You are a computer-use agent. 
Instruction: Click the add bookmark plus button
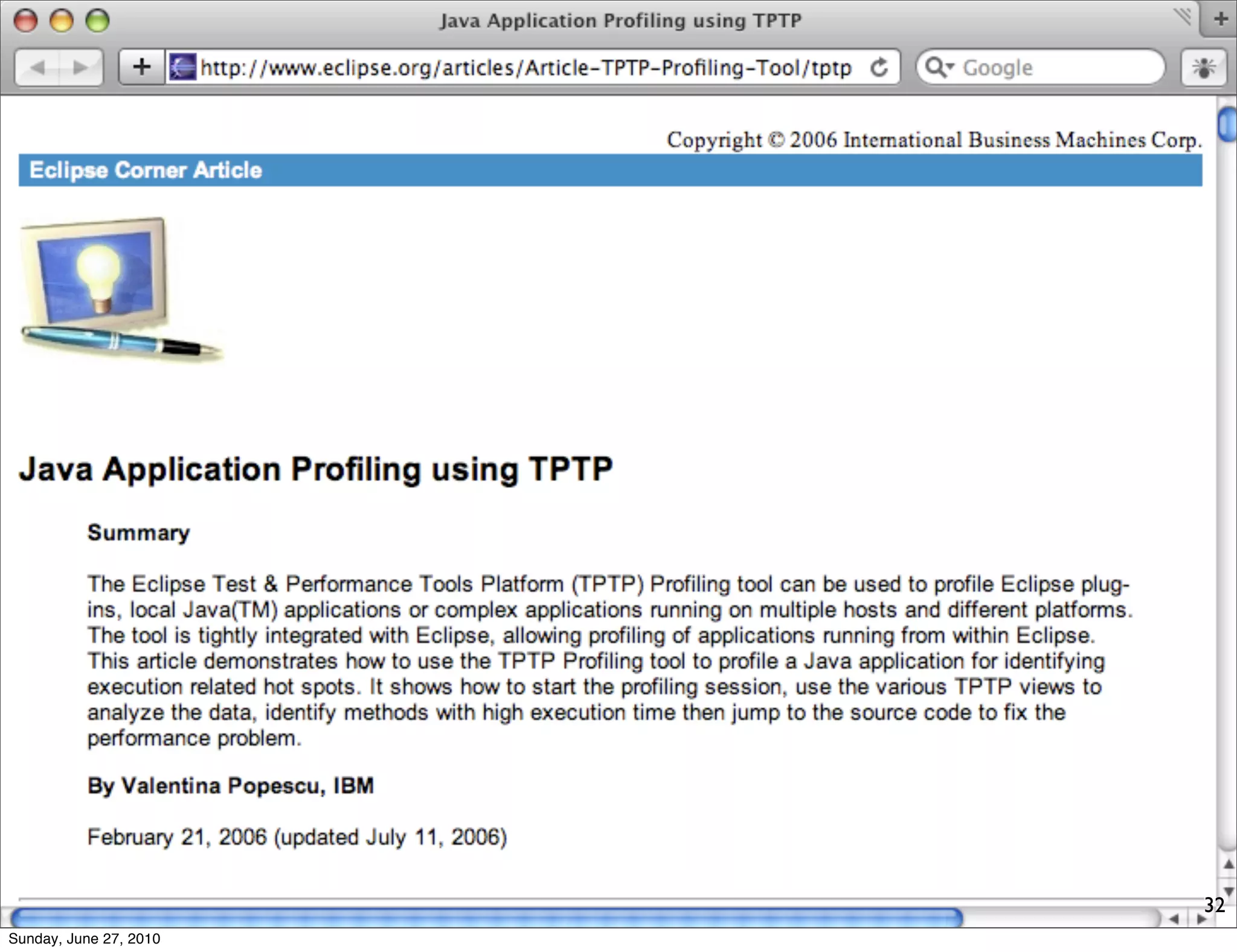click(141, 67)
